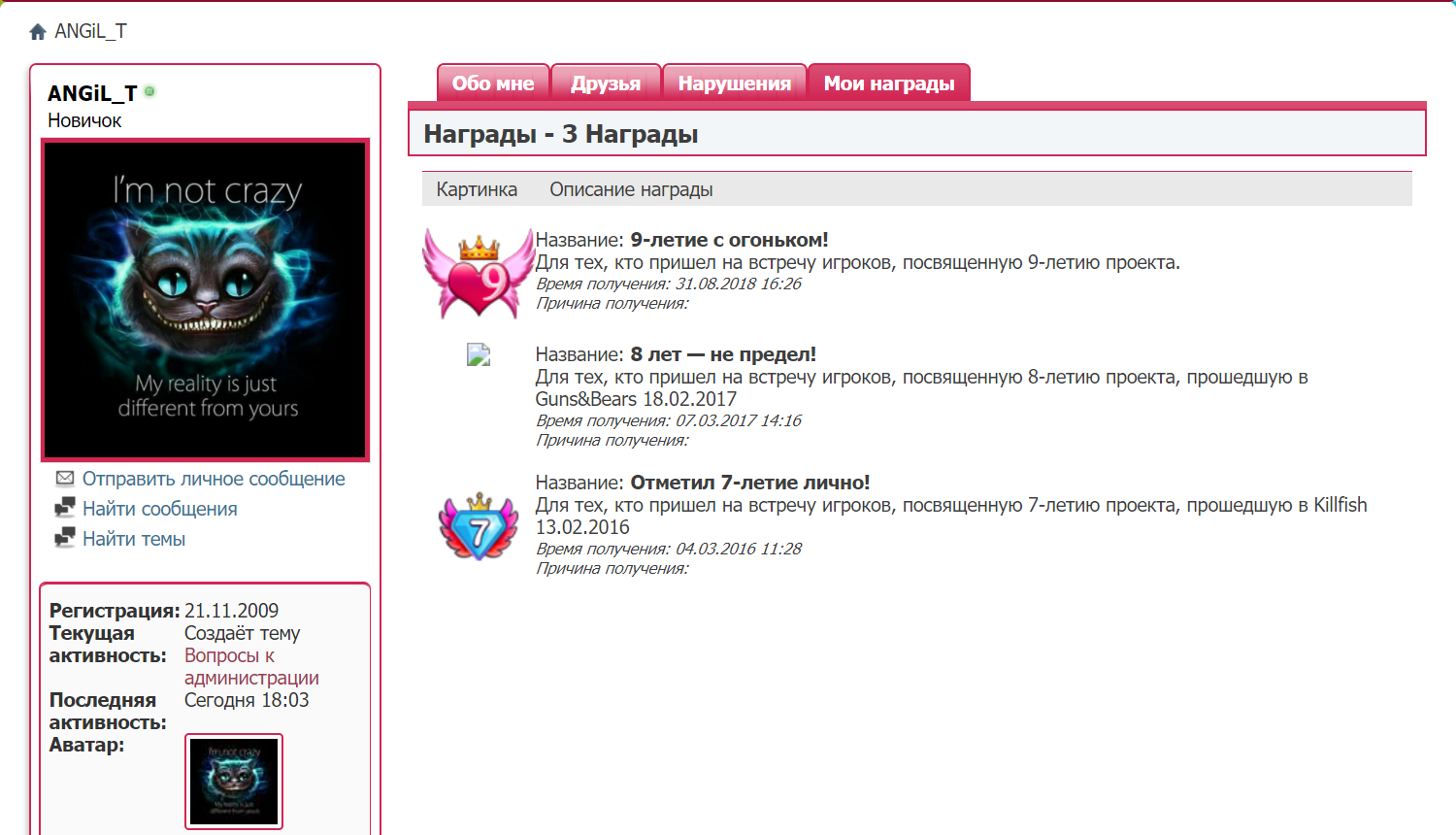1456x835 pixels.
Task: Click the 'Награды - 3 Награды' heading
Action: (x=561, y=134)
